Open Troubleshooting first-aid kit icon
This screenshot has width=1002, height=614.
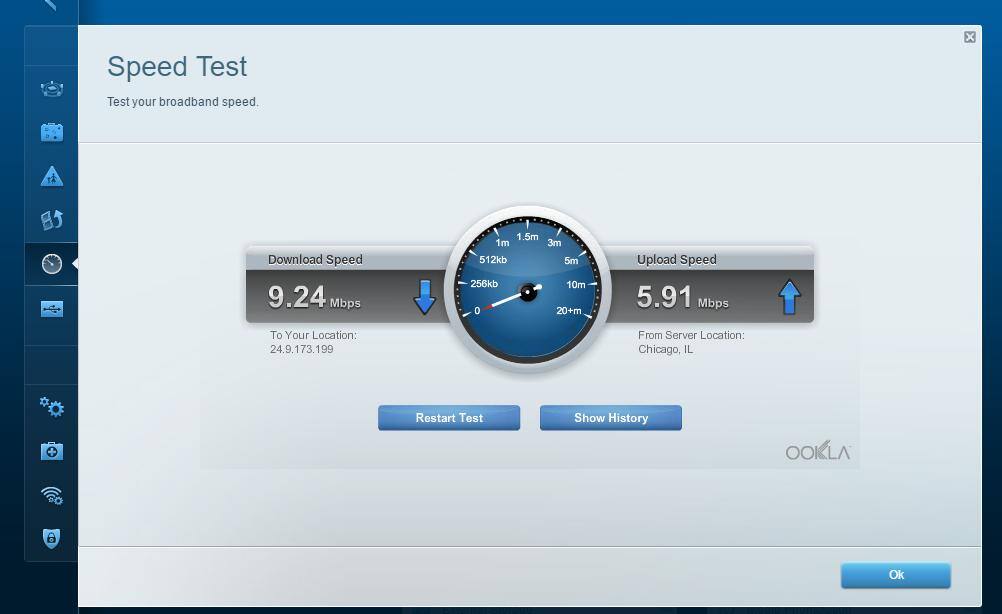52,451
